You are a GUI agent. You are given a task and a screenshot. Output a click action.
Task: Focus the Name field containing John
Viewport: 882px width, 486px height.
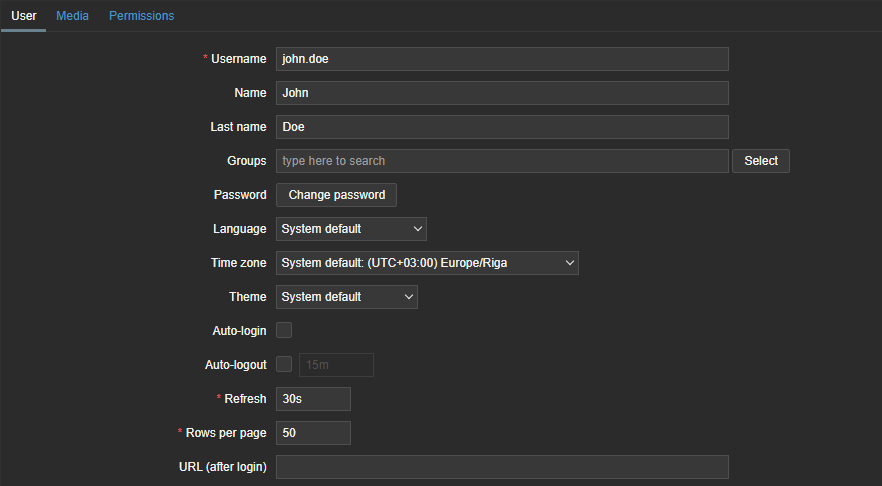tap(502, 93)
